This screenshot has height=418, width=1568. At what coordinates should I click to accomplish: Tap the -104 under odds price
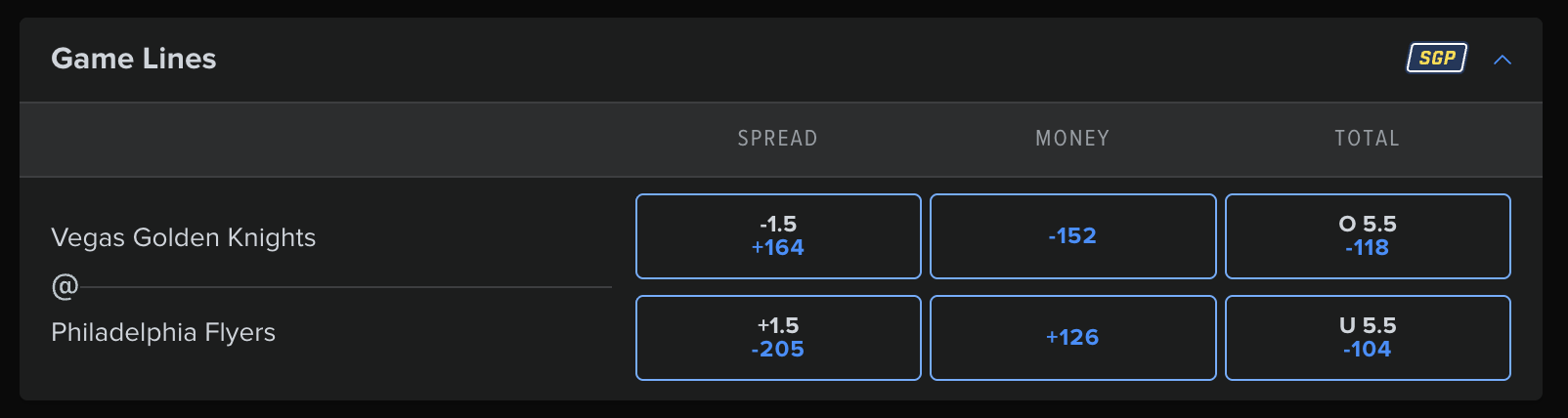click(1367, 350)
